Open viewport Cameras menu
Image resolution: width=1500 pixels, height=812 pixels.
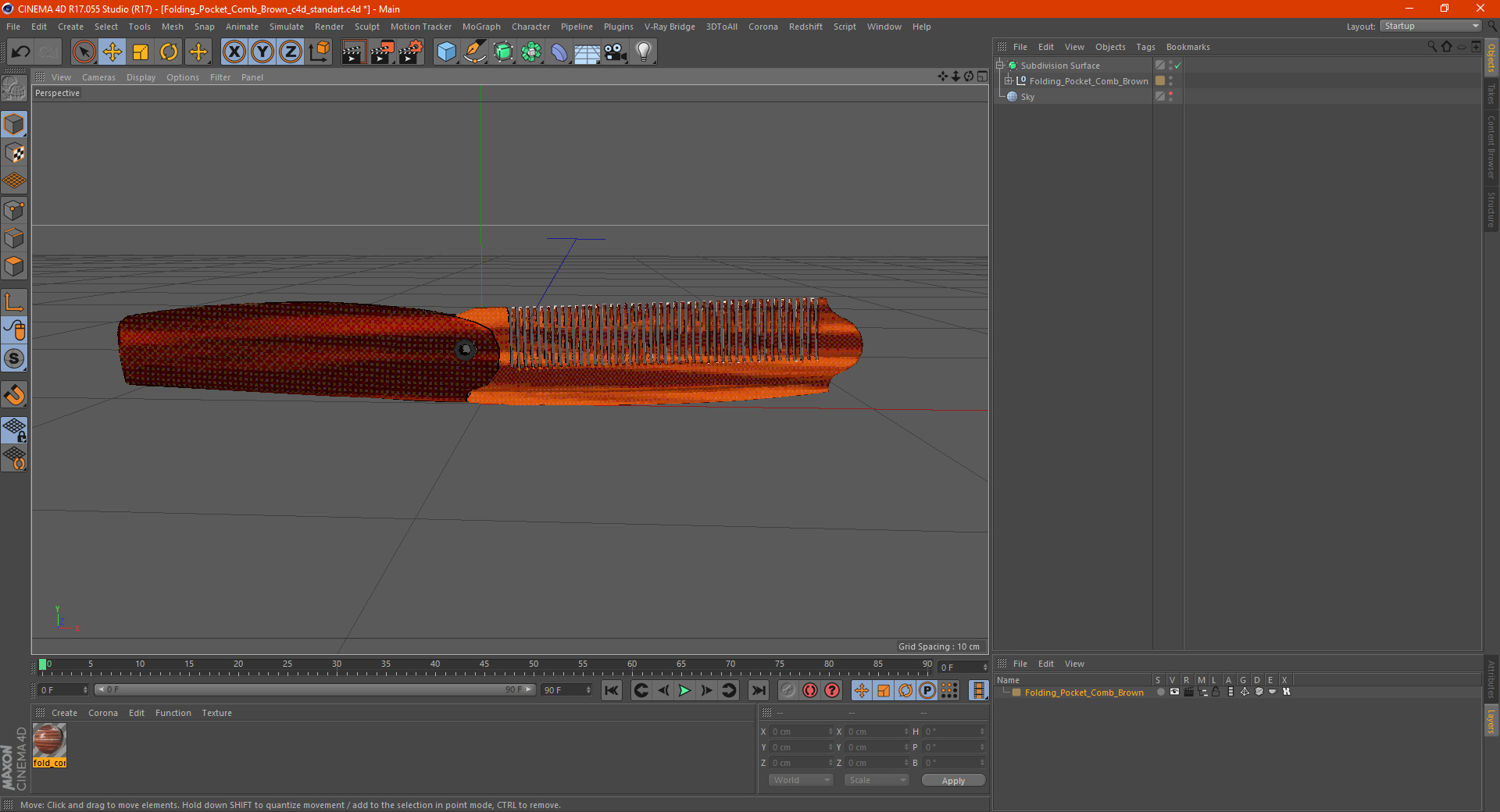[x=98, y=77]
